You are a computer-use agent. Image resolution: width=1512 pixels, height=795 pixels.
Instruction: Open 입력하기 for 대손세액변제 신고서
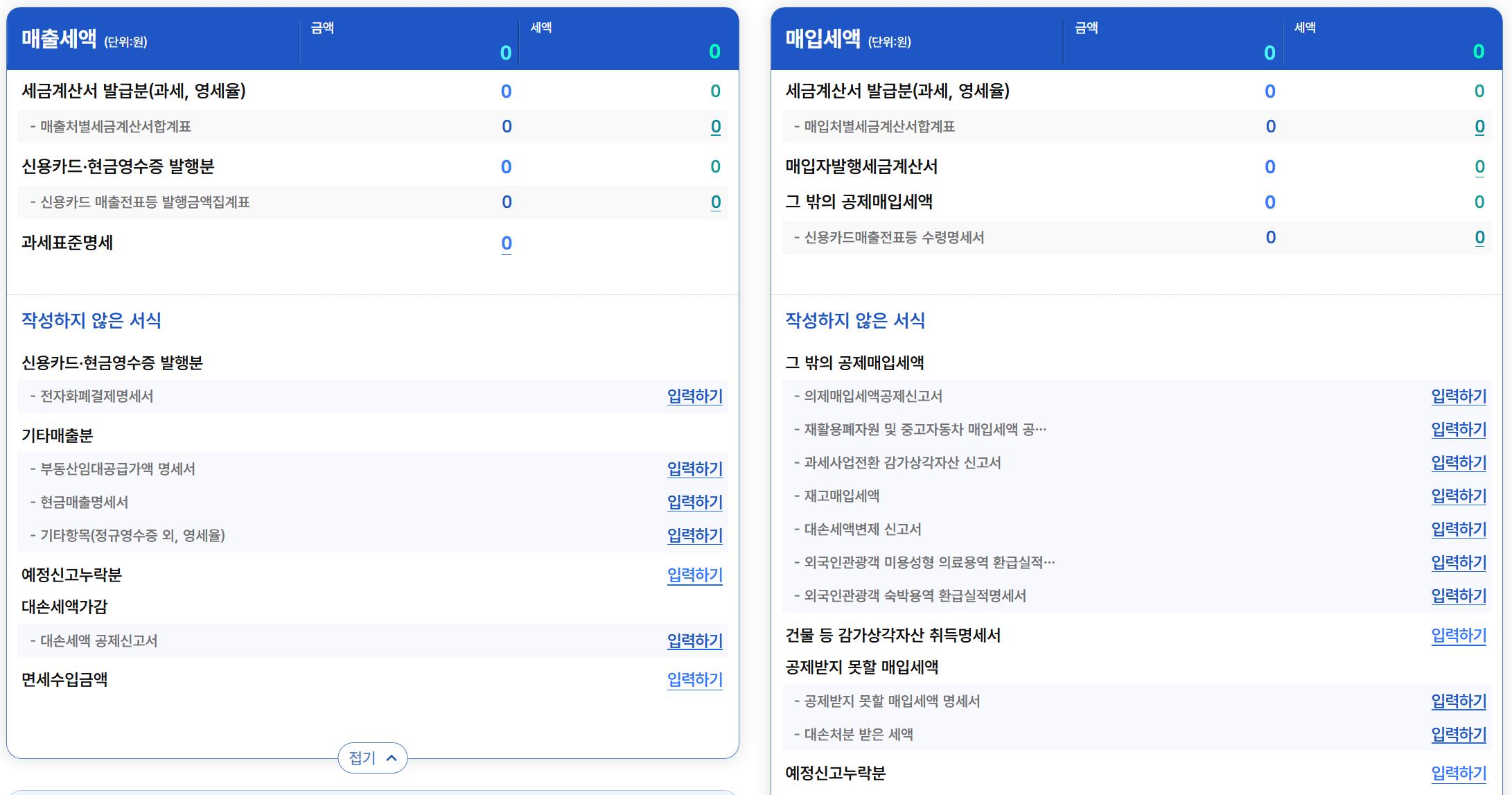click(1459, 530)
